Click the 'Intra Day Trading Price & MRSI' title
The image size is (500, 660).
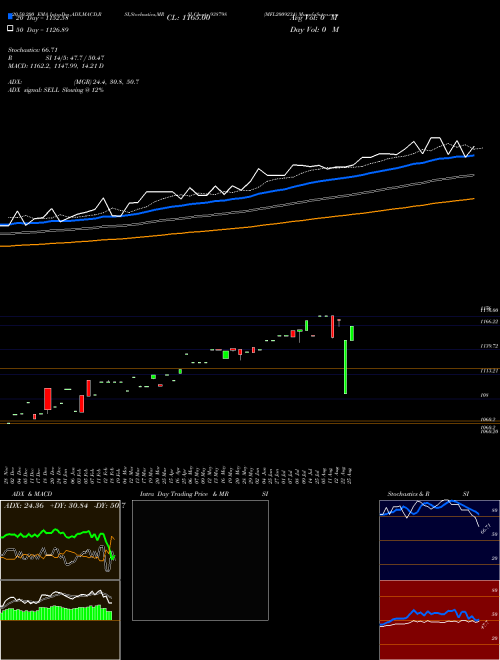point(204,494)
